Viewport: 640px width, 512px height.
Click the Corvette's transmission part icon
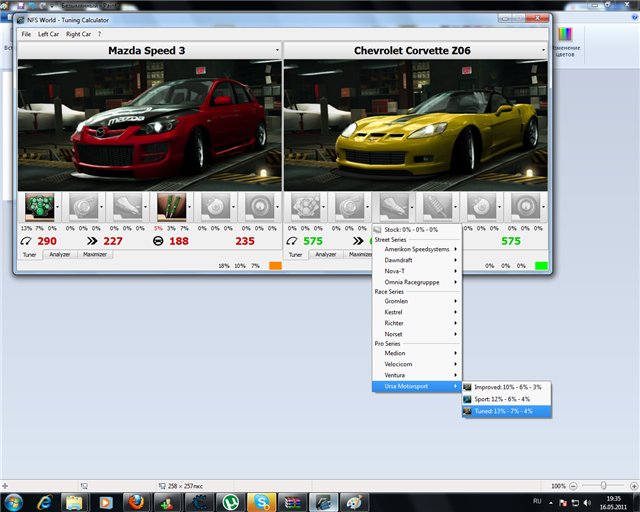click(394, 207)
